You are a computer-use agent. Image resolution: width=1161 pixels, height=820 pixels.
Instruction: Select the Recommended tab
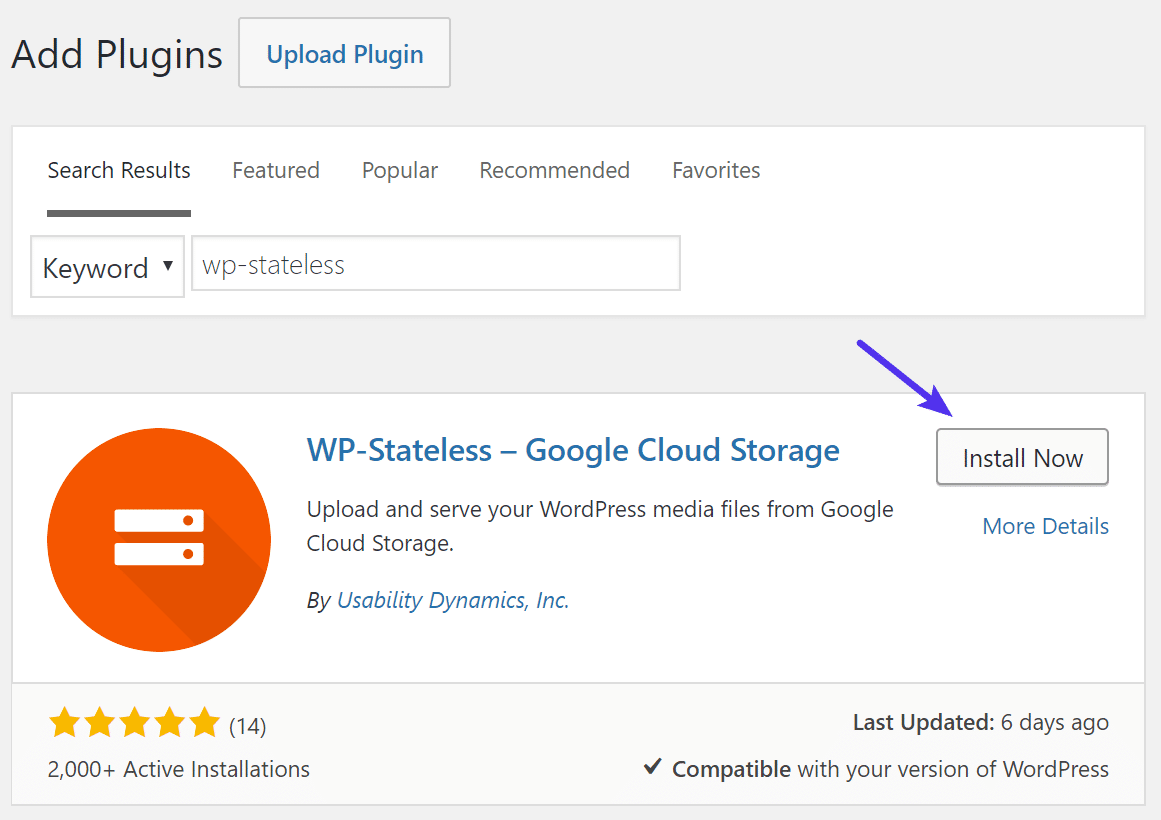[x=554, y=170]
